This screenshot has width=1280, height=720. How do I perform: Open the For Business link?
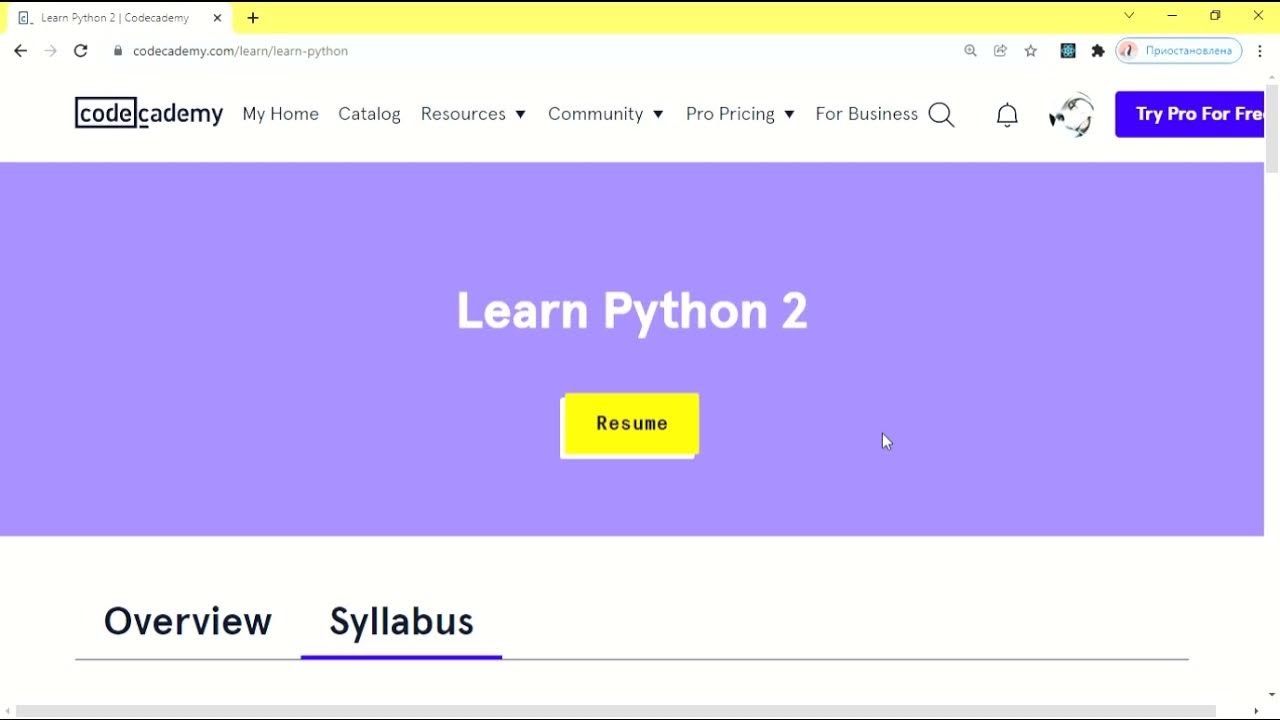[866, 114]
